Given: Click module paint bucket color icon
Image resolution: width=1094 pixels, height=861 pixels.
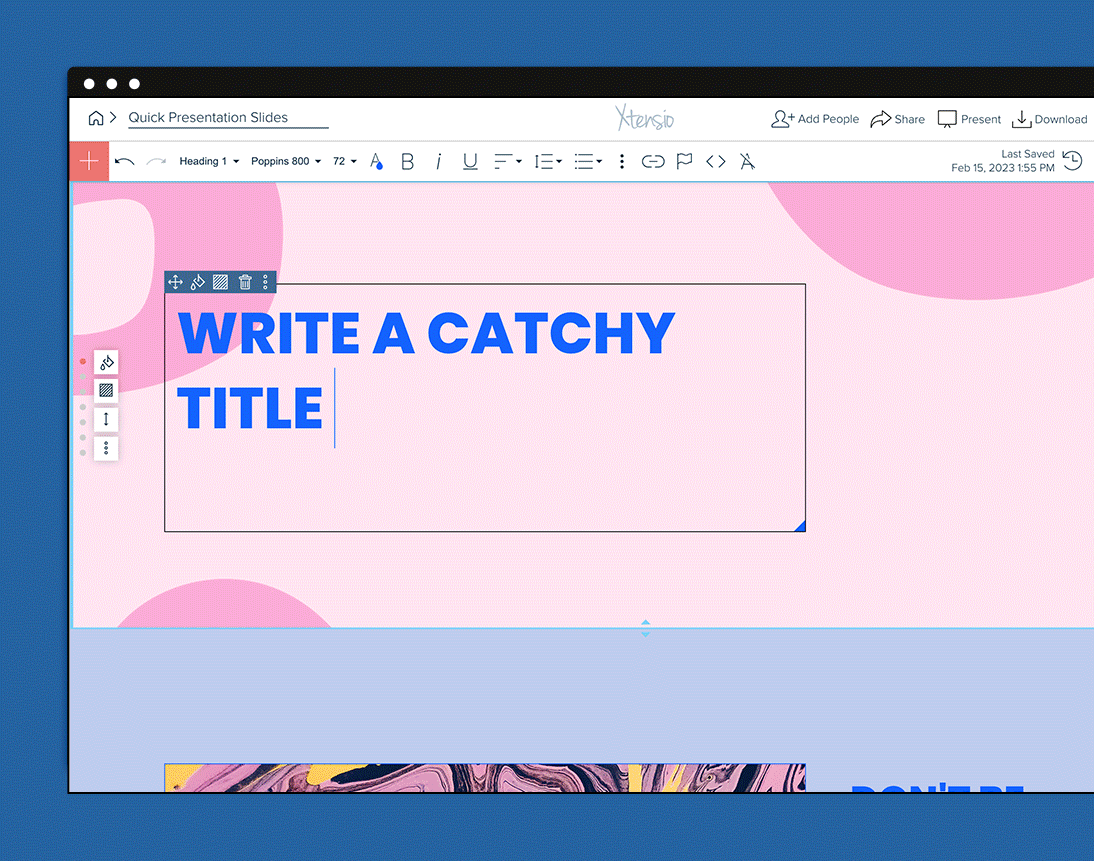Looking at the screenshot, I should pos(197,282).
